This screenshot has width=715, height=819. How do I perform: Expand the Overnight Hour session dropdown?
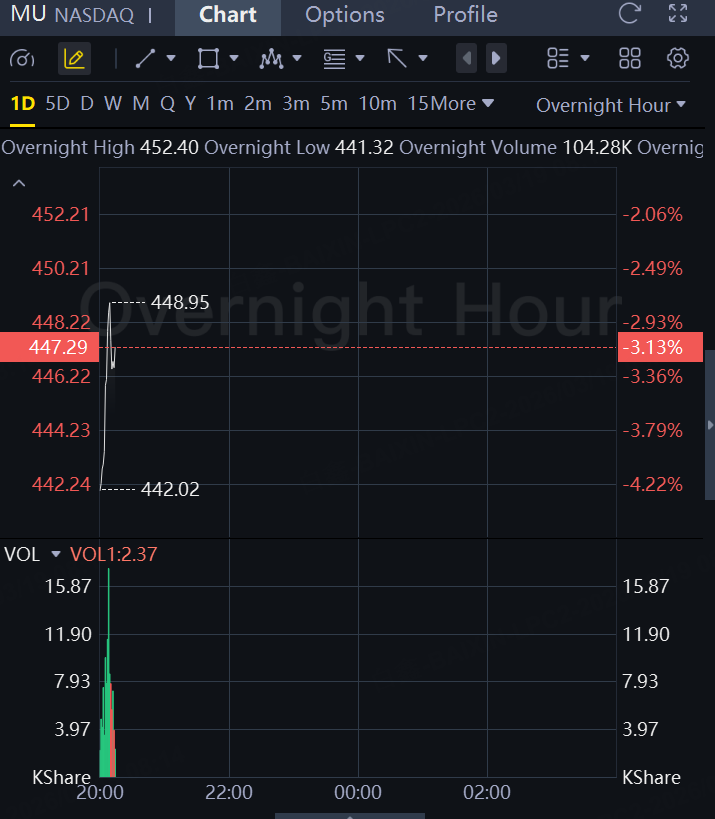tap(611, 105)
